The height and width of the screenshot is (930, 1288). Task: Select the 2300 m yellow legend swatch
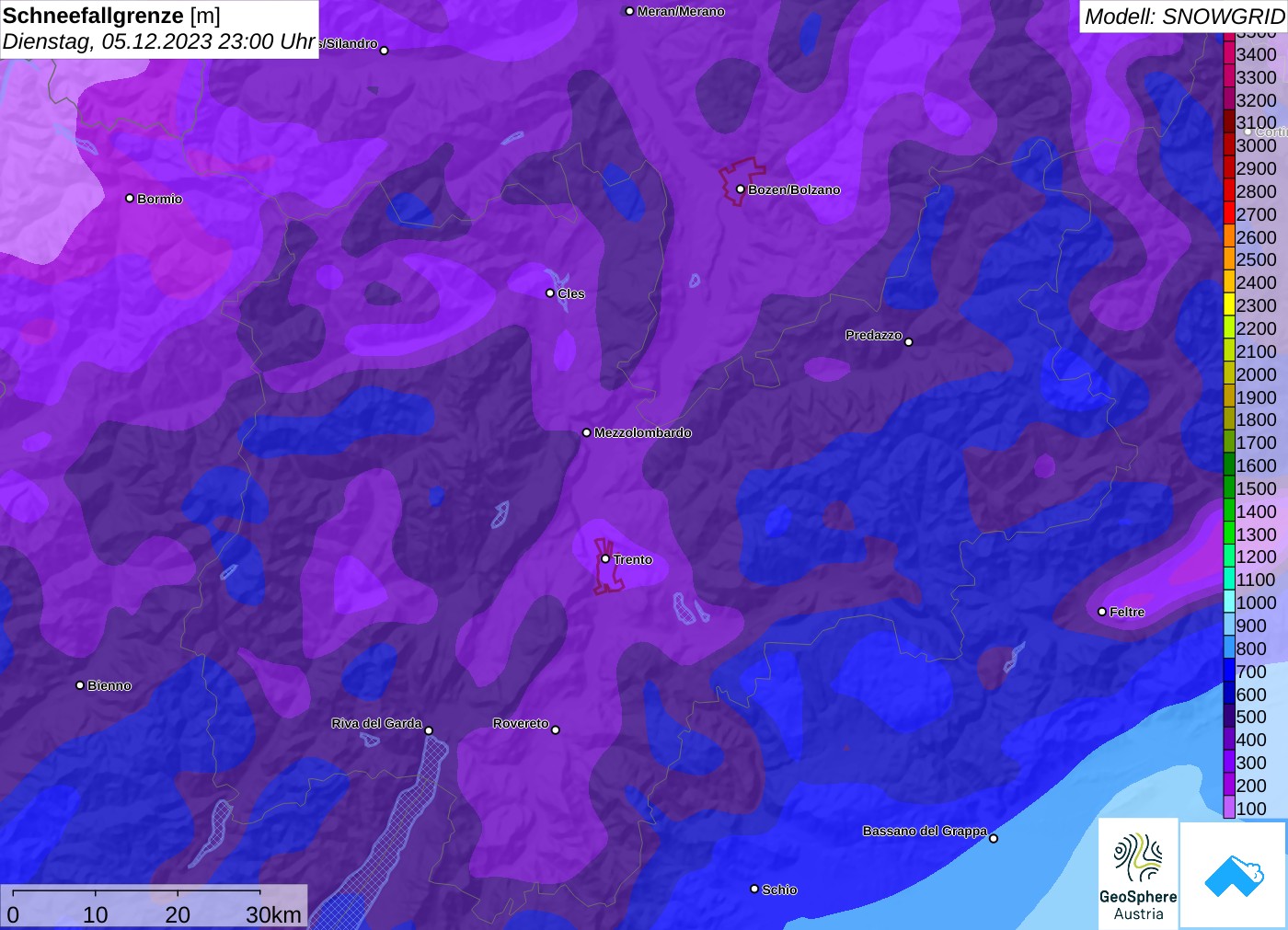click(1229, 304)
